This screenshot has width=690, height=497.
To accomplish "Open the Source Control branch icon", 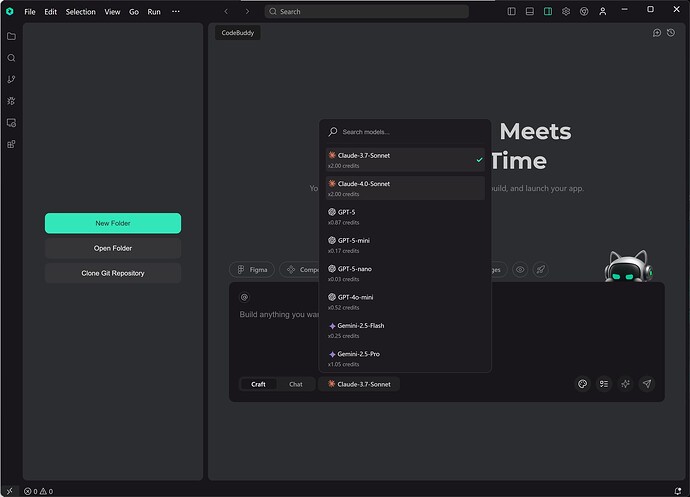I will point(11,80).
